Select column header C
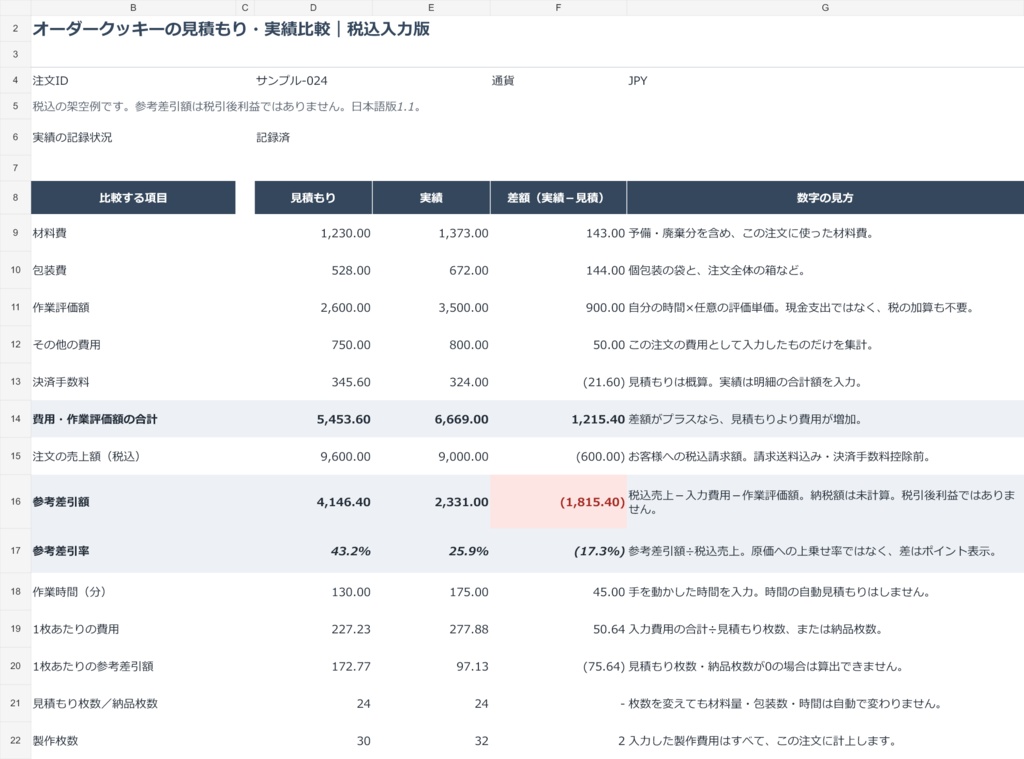The height and width of the screenshot is (759, 1024). (245, 8)
